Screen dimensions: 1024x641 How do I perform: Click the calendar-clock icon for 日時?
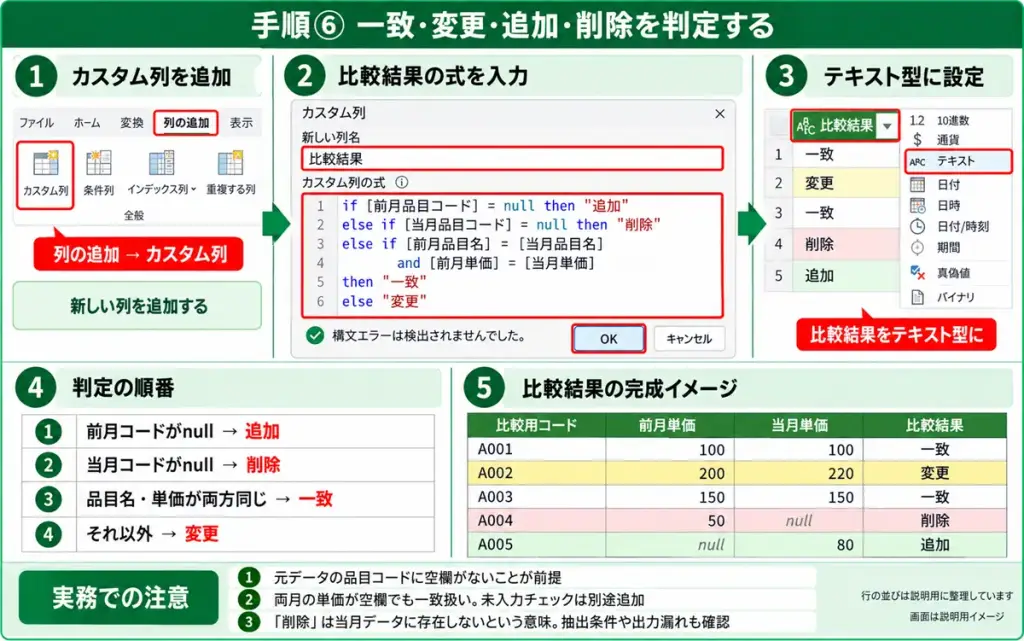coord(918,206)
